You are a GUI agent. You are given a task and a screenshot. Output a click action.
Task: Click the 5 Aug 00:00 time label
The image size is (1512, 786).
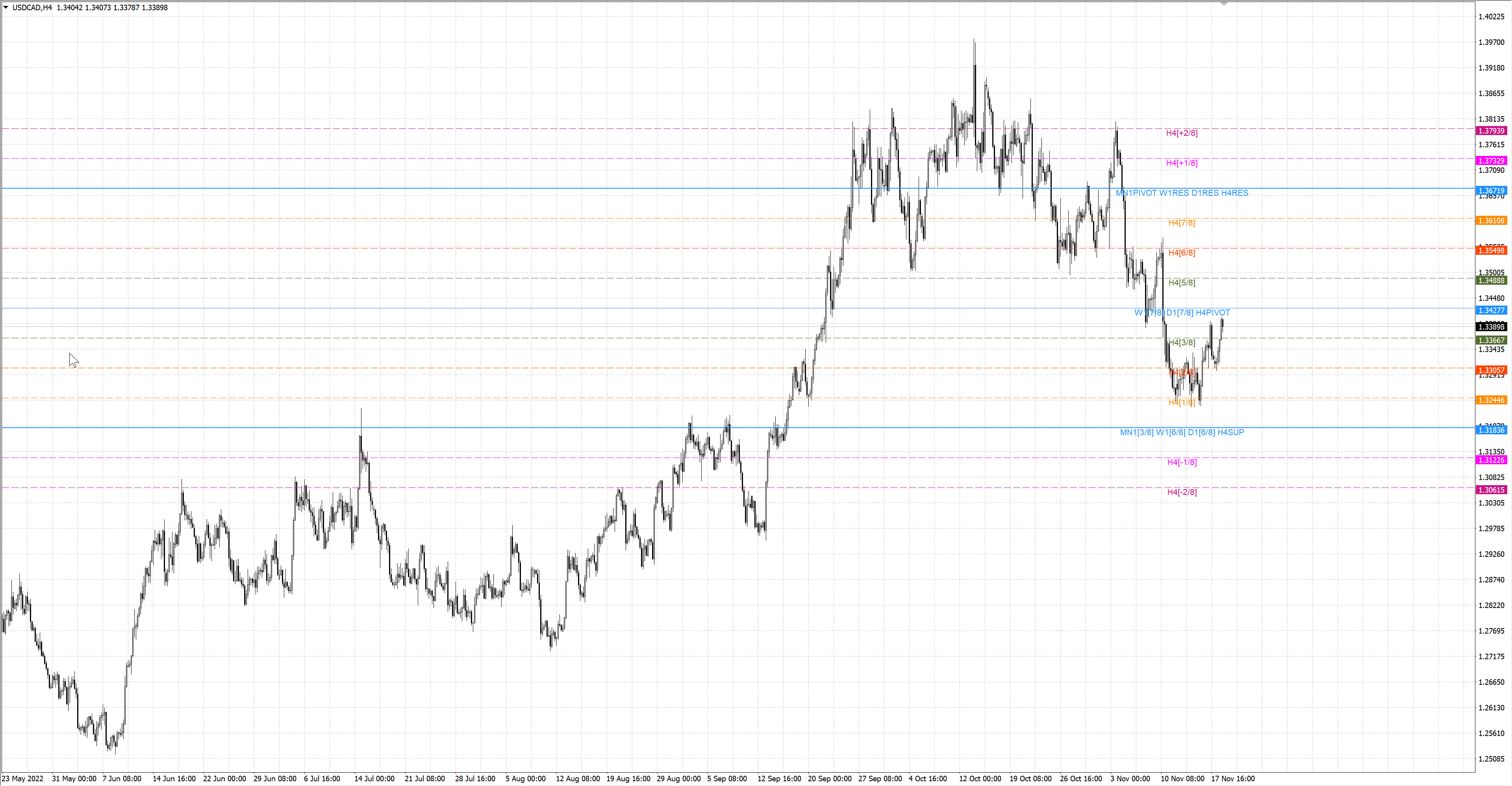tap(526, 779)
